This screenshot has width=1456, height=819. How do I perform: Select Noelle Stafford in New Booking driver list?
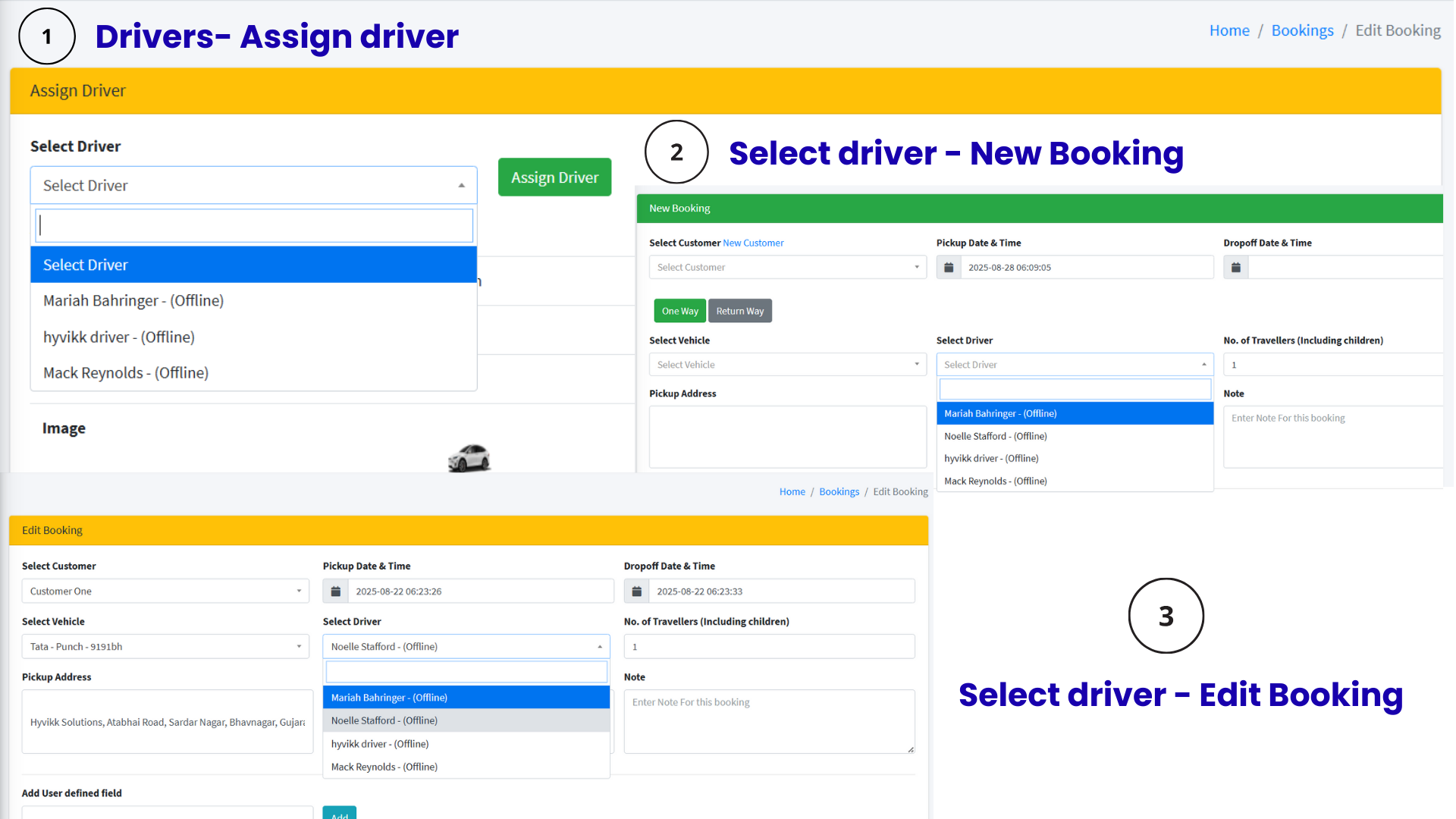pos(995,436)
